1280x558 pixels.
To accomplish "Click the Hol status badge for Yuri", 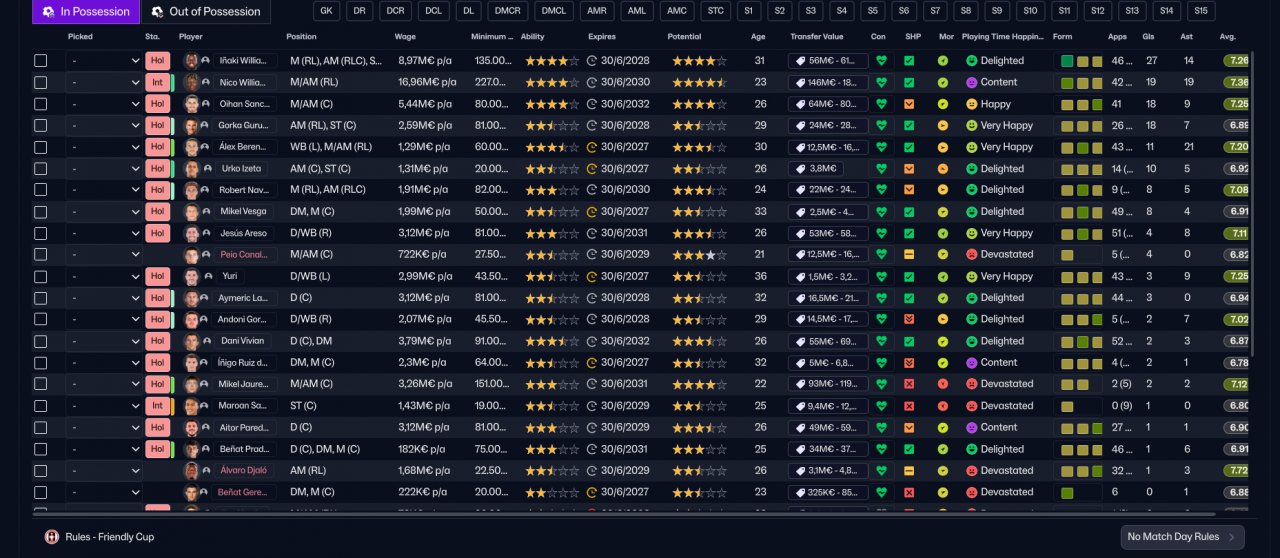I will [x=157, y=277].
